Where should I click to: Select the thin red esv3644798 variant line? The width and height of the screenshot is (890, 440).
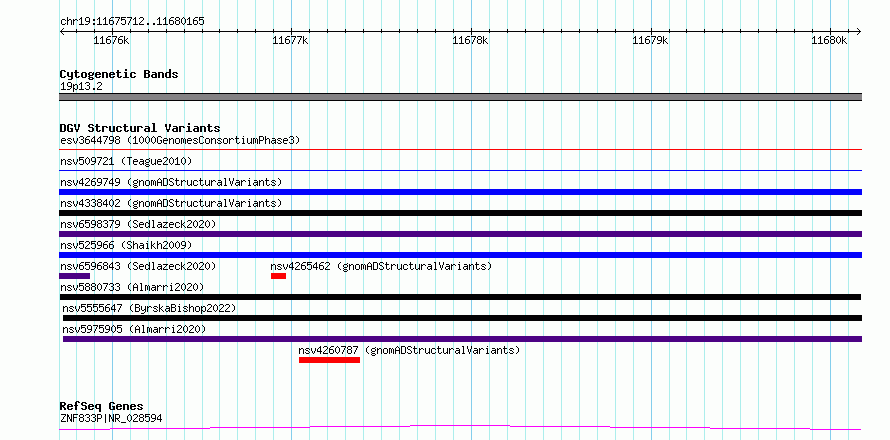click(460, 150)
